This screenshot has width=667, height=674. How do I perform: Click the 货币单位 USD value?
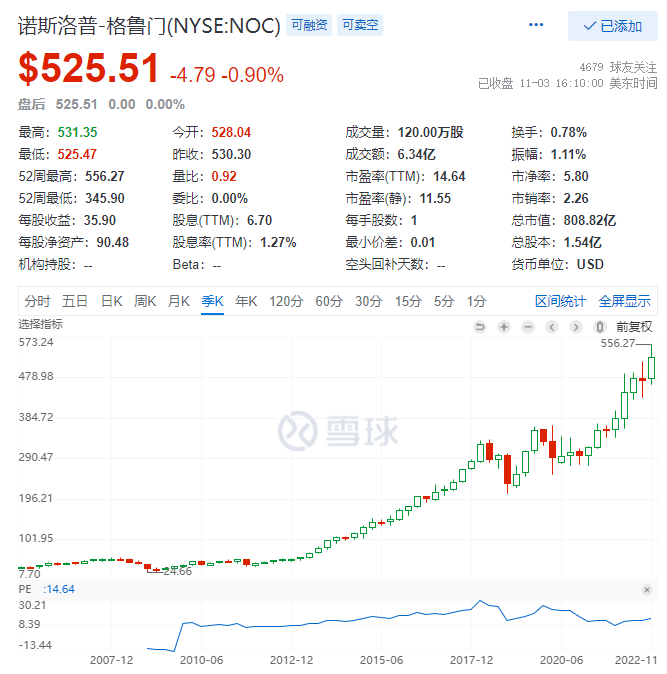pyautogui.click(x=590, y=264)
